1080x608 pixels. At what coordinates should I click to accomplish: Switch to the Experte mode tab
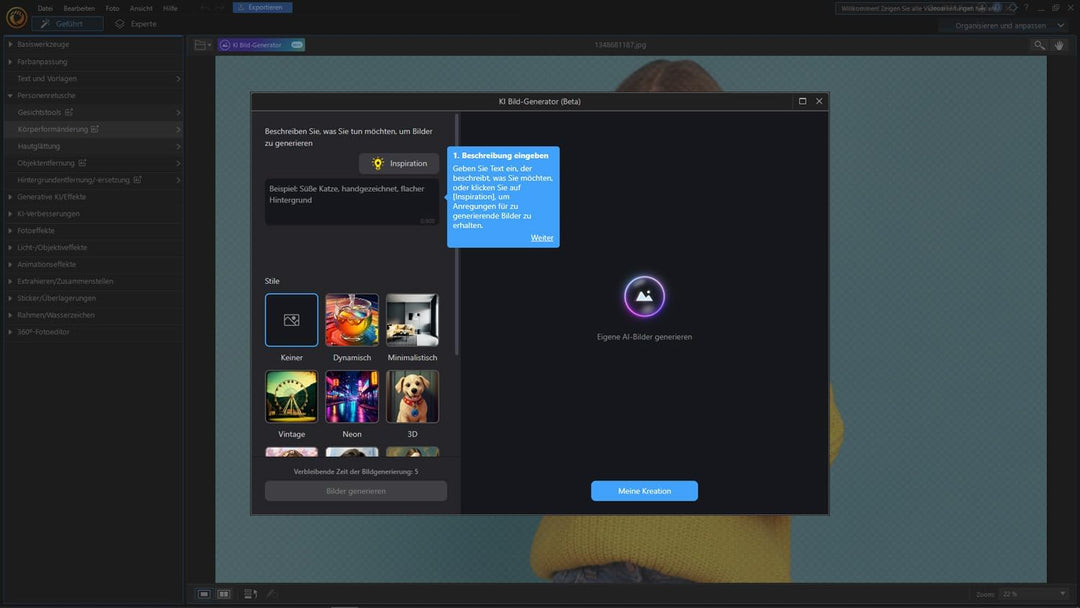[136, 24]
